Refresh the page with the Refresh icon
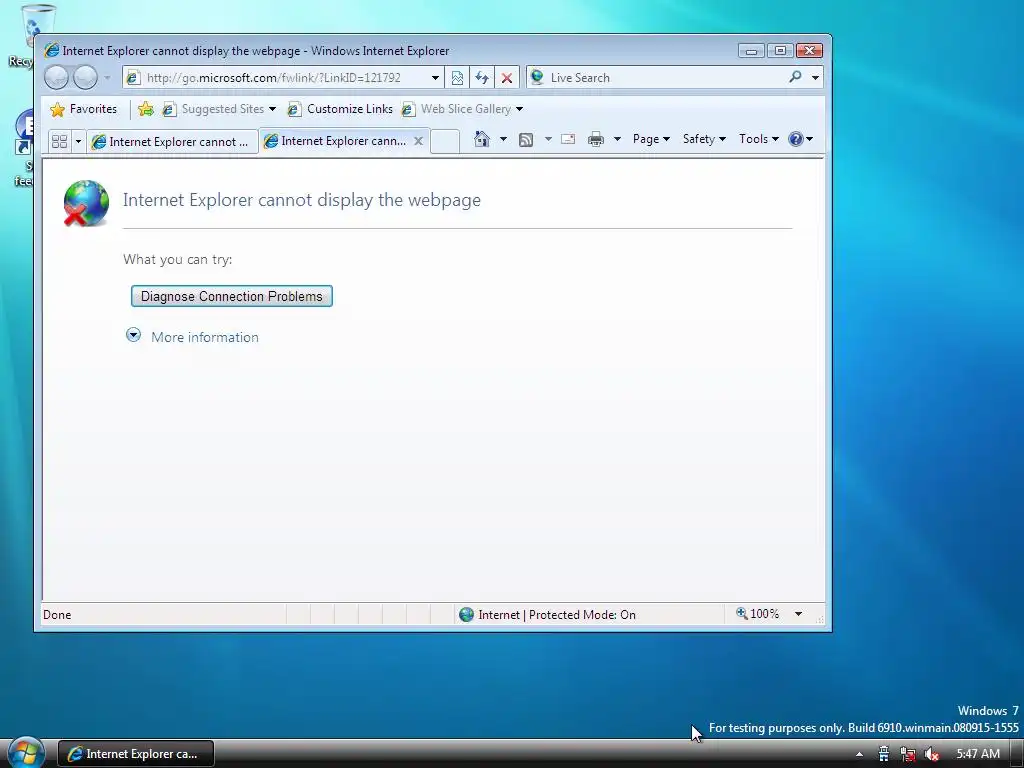 point(482,78)
